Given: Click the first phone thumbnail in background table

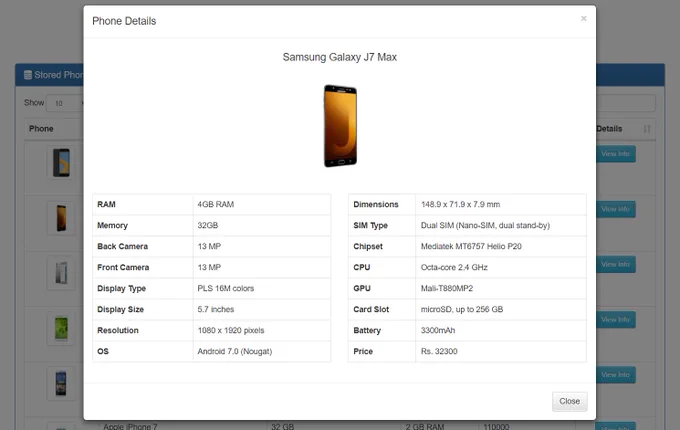Looking at the screenshot, I should [61, 163].
